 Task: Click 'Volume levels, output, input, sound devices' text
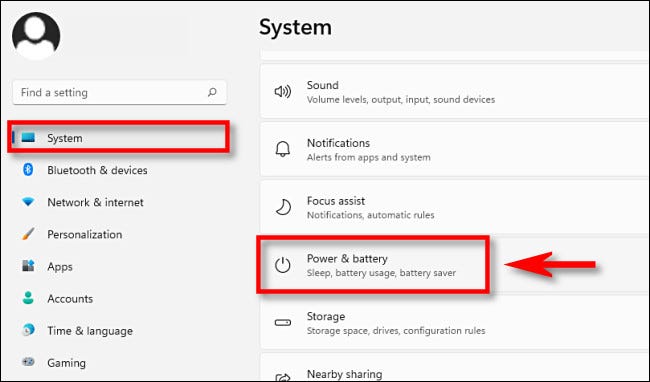(x=401, y=99)
